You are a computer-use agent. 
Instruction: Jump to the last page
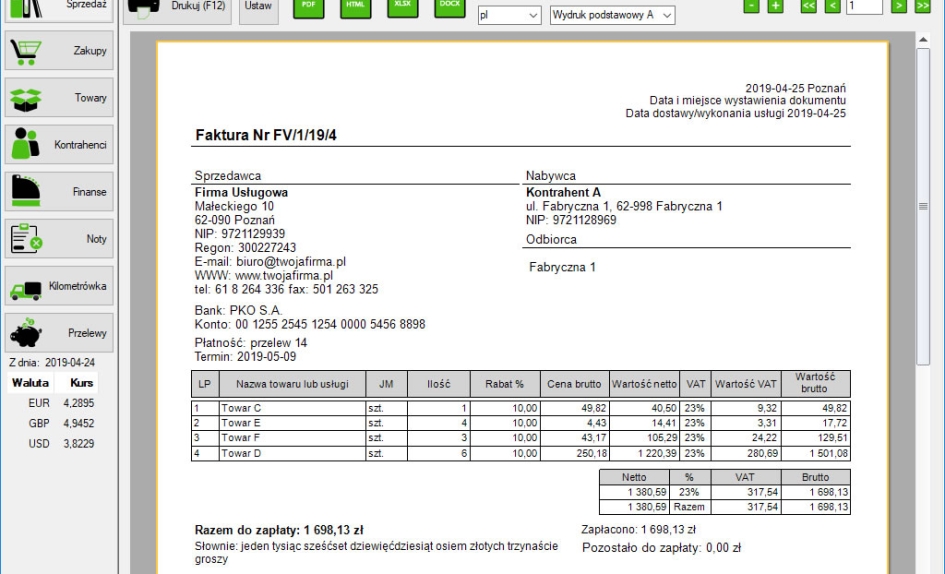922,7
